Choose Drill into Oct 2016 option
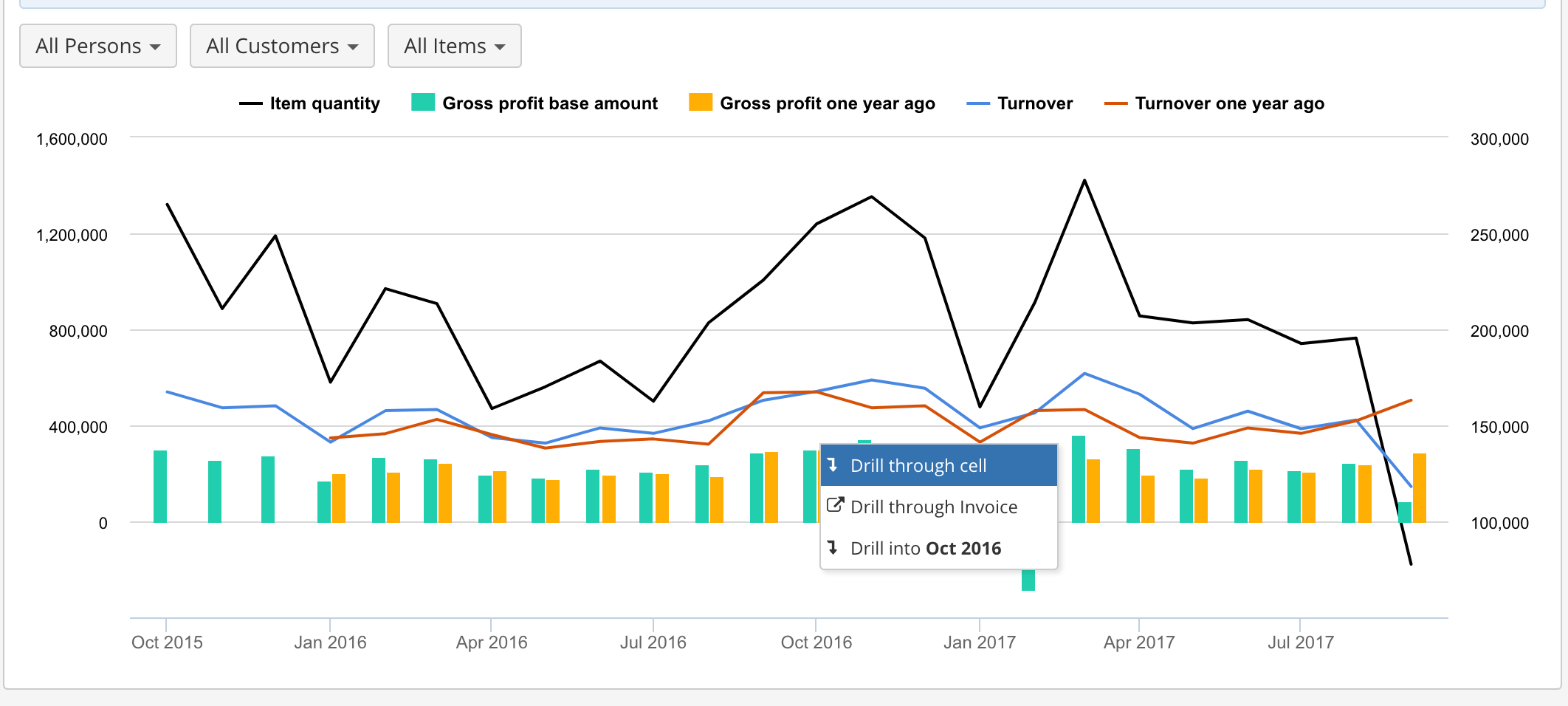 tap(926, 548)
